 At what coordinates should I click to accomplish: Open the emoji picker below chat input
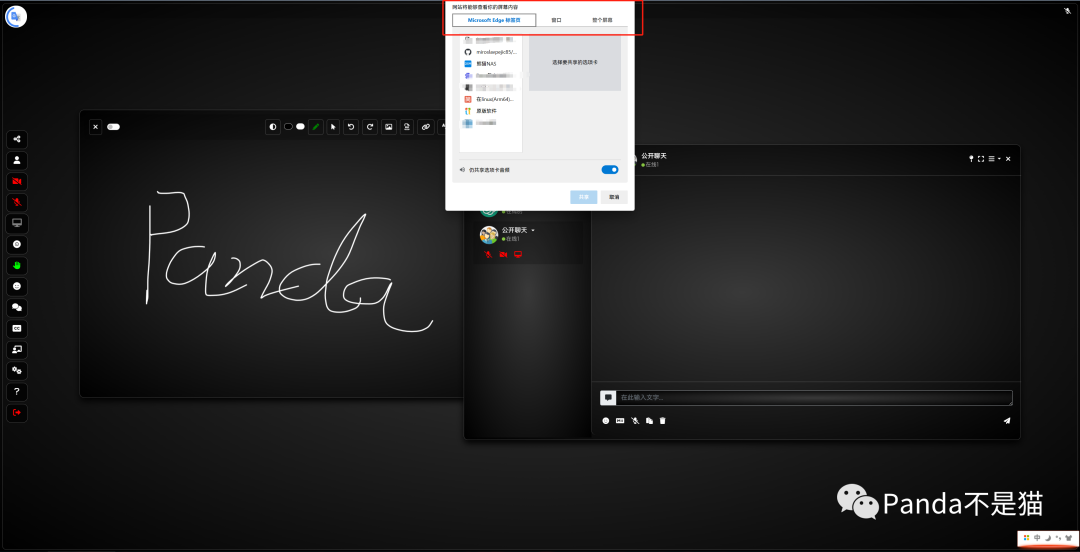tap(606, 420)
